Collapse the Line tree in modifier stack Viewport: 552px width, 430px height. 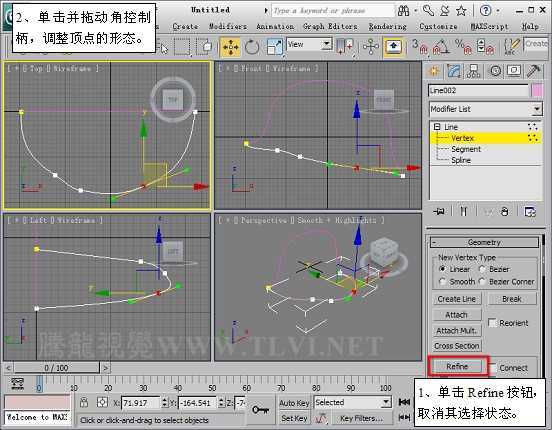[437, 127]
